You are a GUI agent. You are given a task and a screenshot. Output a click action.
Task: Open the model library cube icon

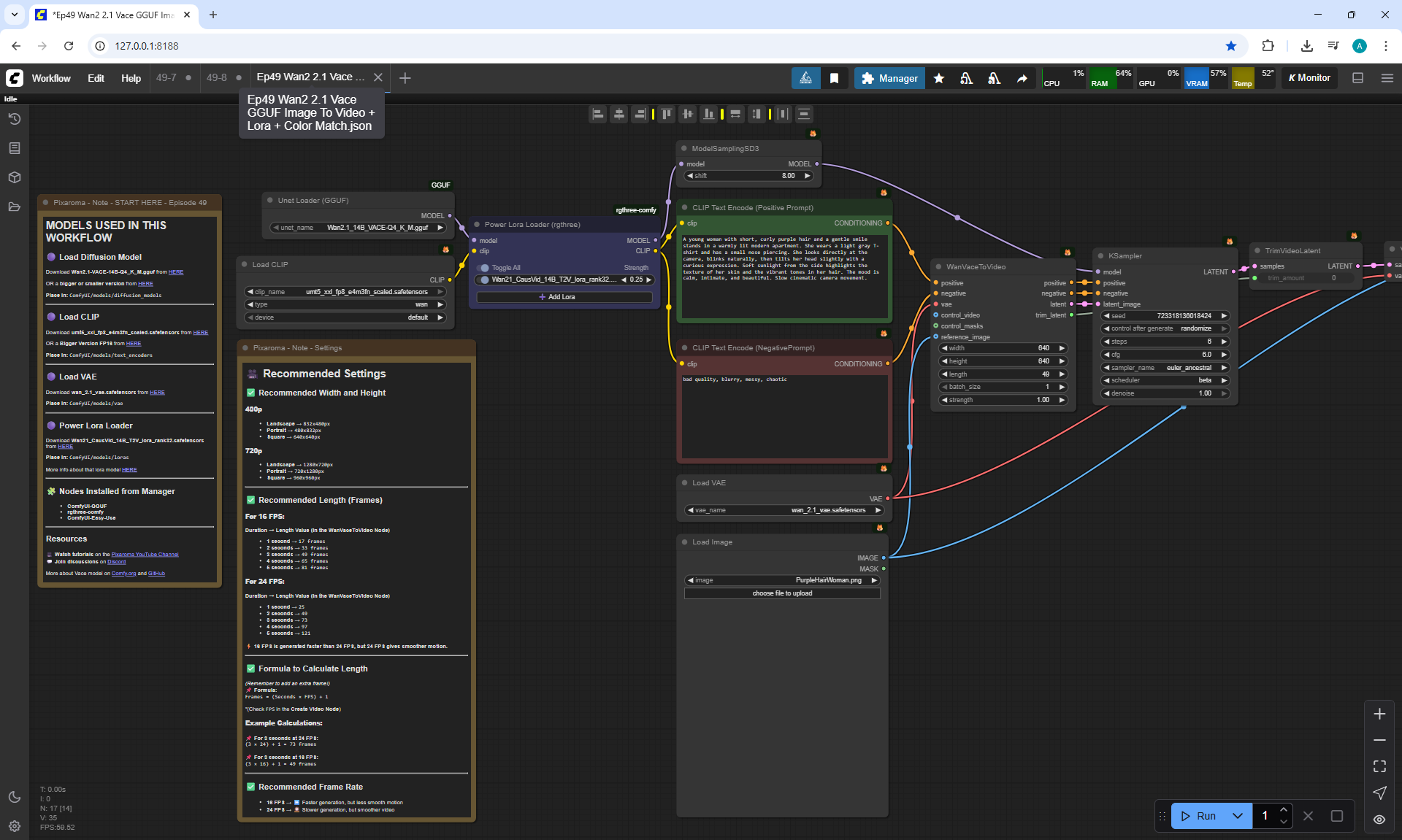[15, 177]
